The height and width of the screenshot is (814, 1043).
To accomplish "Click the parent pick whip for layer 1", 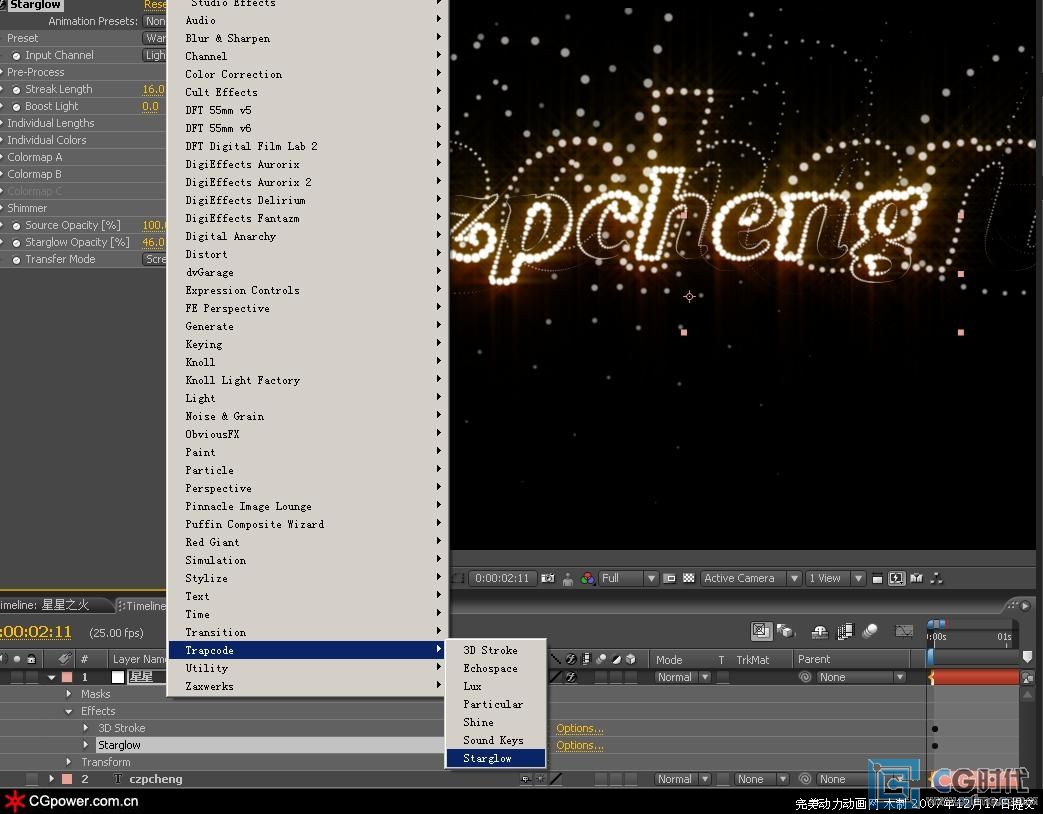I will pyautogui.click(x=805, y=677).
